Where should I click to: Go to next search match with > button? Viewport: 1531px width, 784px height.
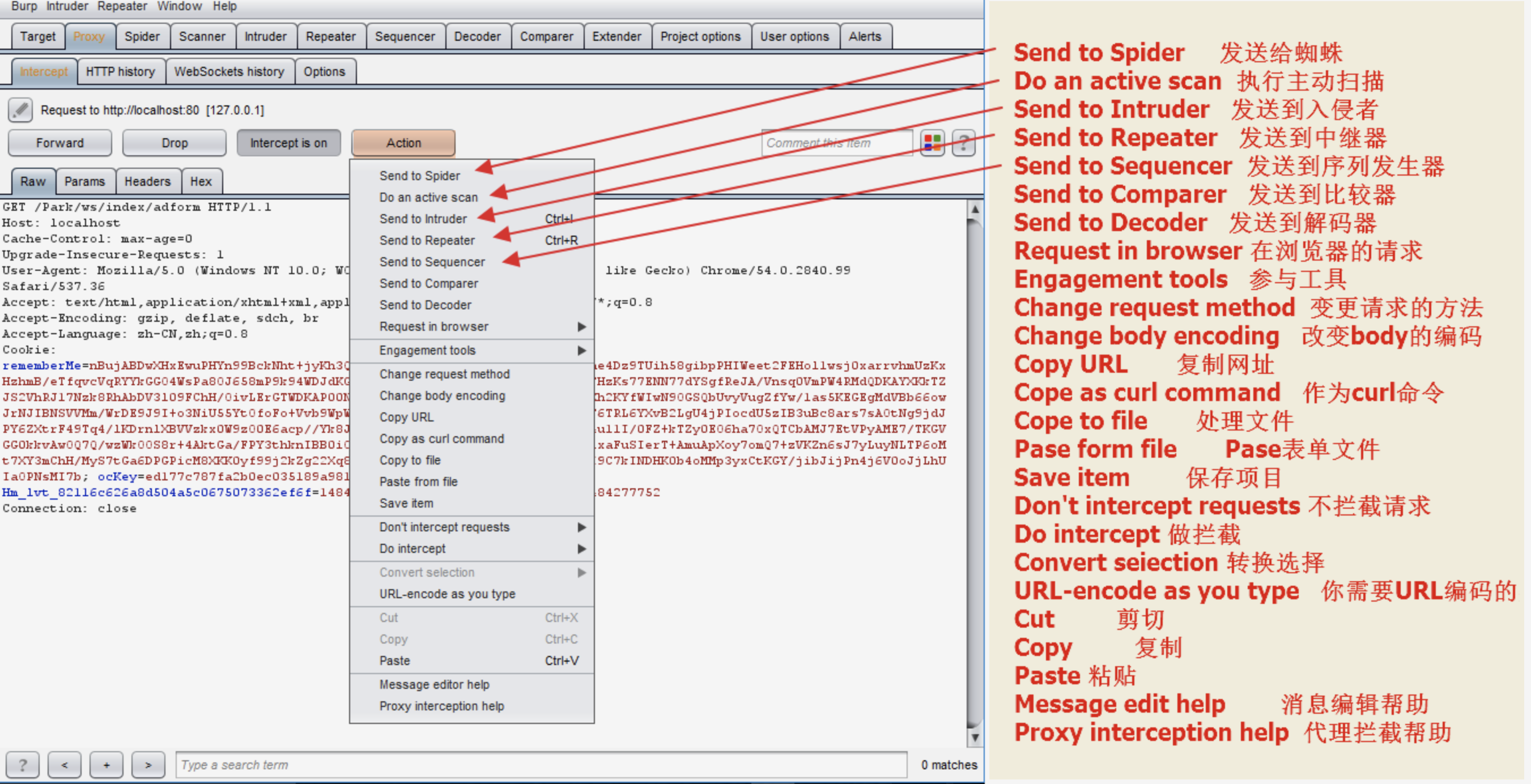pyautogui.click(x=148, y=764)
